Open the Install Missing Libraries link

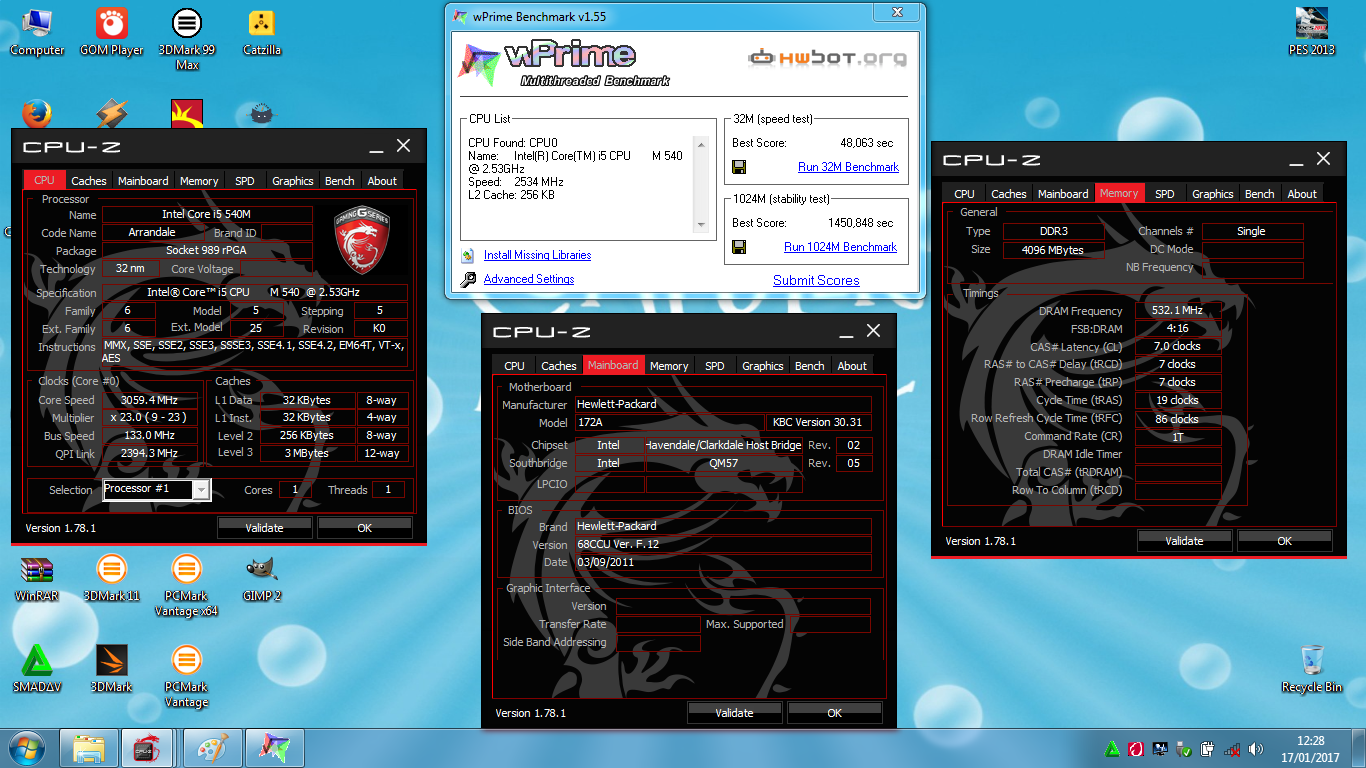[x=537, y=255]
